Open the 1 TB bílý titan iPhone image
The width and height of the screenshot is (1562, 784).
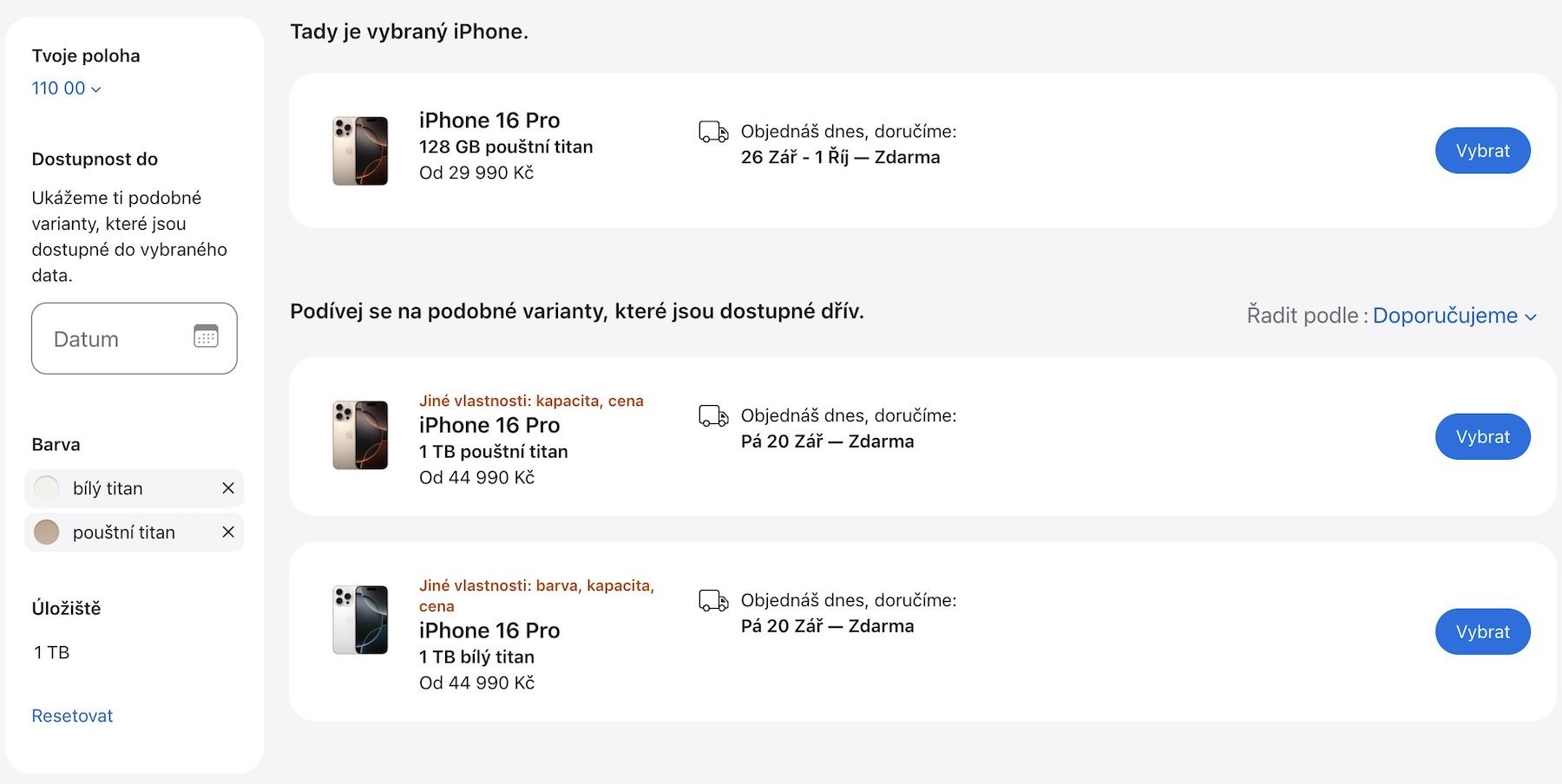pos(360,620)
